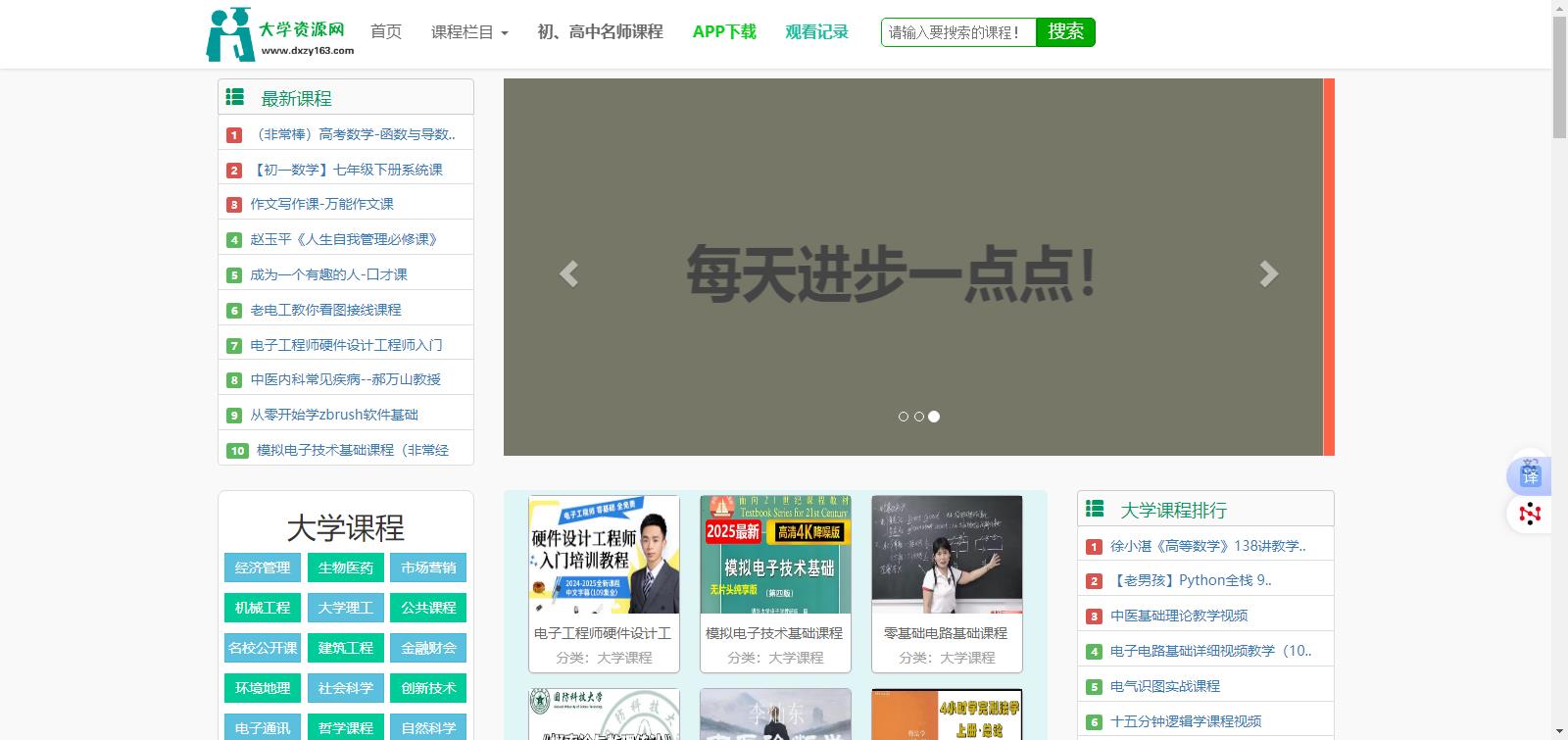This screenshot has height=740, width=1568.
Task: Select the 机械工程 category button
Action: pos(263,608)
